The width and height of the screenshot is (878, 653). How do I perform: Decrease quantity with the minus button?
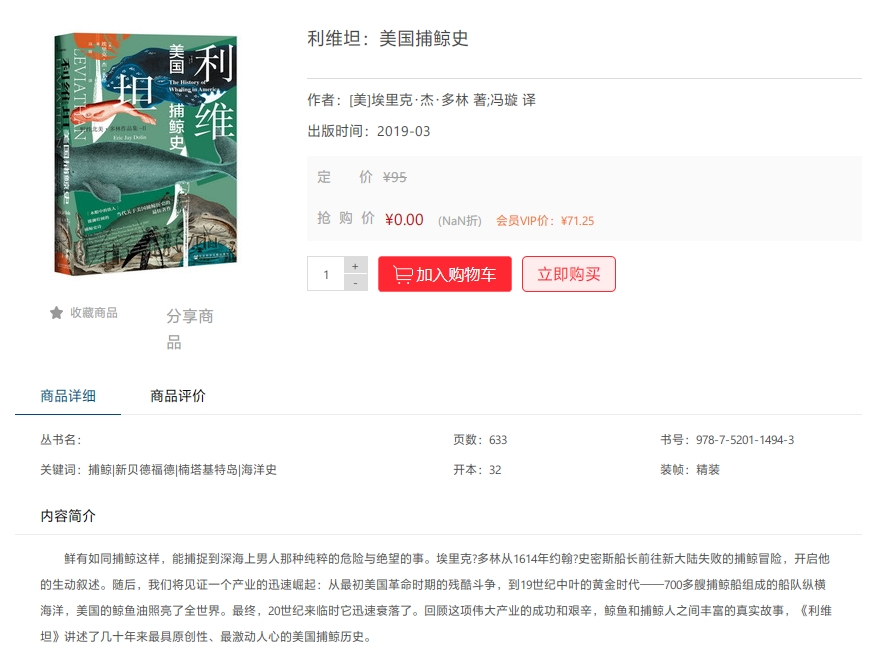tap(355, 283)
